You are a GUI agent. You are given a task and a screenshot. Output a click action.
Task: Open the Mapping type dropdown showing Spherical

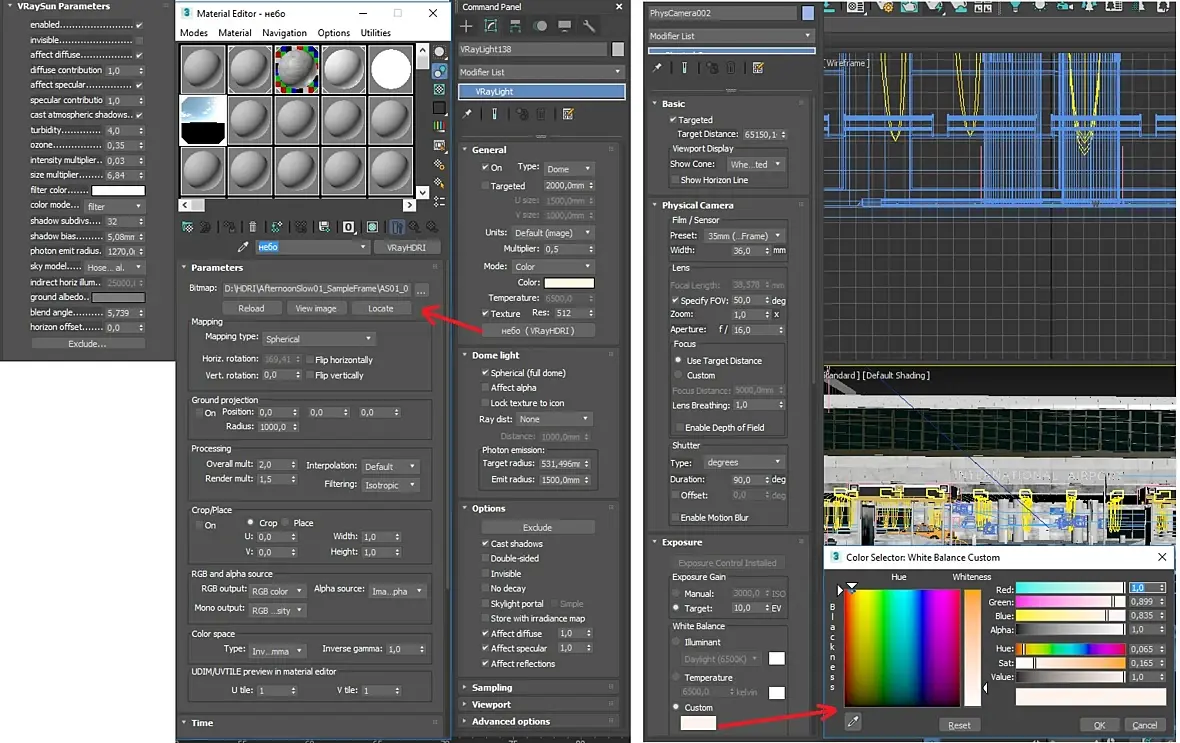point(317,339)
